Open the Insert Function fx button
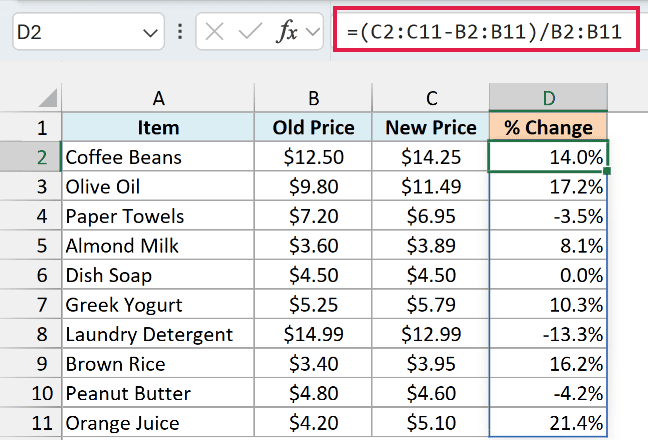This screenshot has width=648, height=440. 286,31
